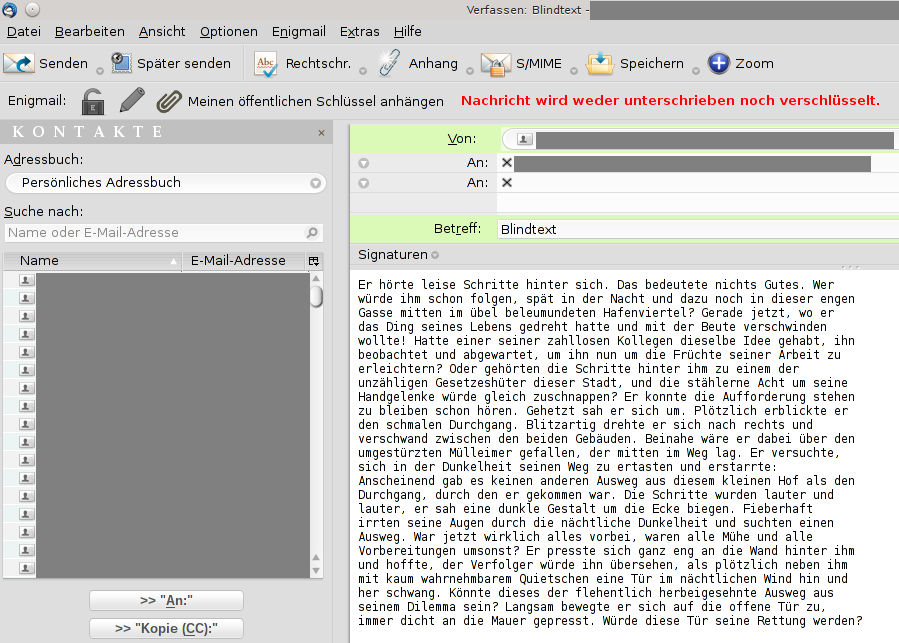Screen dimensions: 899x643
Task: Open the Optionen menu
Action: [228, 32]
